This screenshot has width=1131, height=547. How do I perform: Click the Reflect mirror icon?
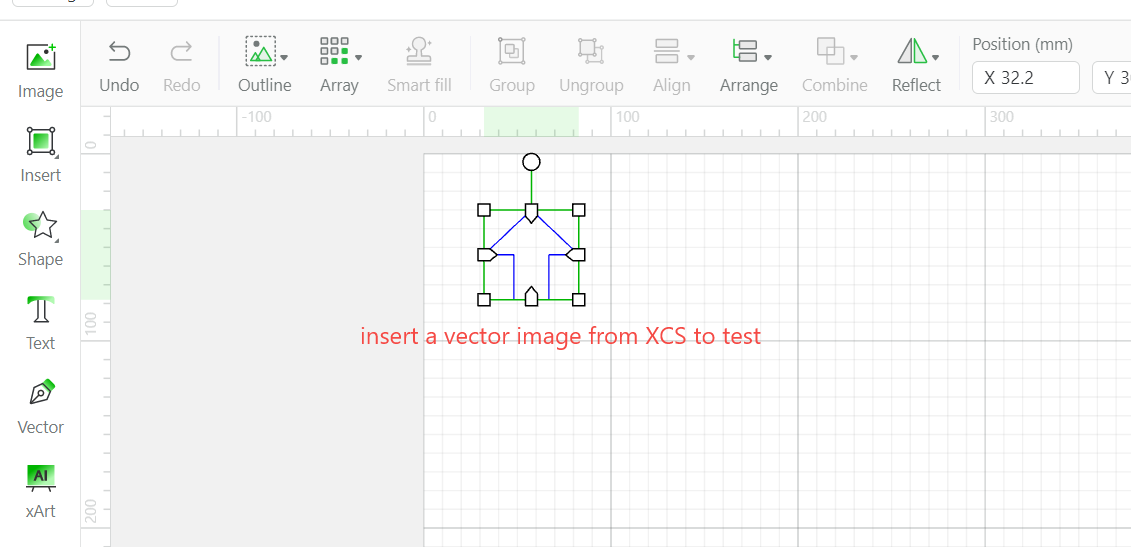(x=912, y=51)
